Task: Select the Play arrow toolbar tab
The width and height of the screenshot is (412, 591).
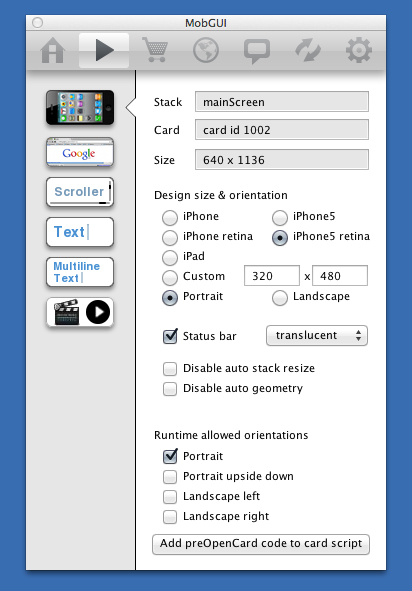Action: tap(104, 50)
